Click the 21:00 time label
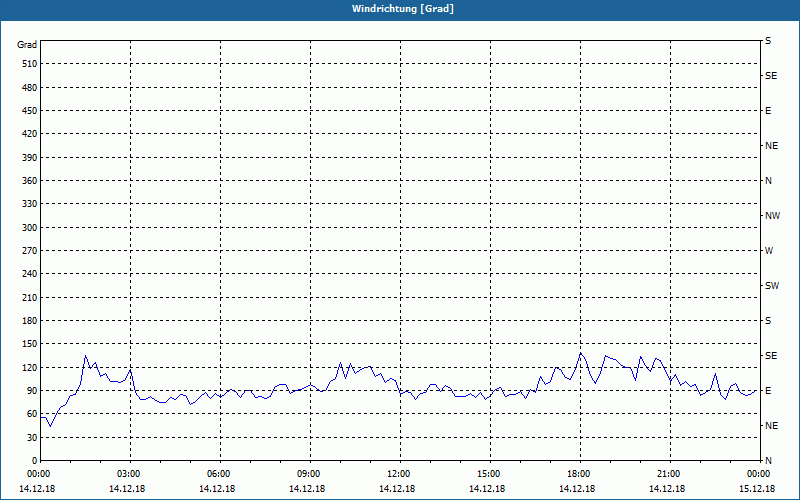Viewport: 800px width, 500px height. 669,474
